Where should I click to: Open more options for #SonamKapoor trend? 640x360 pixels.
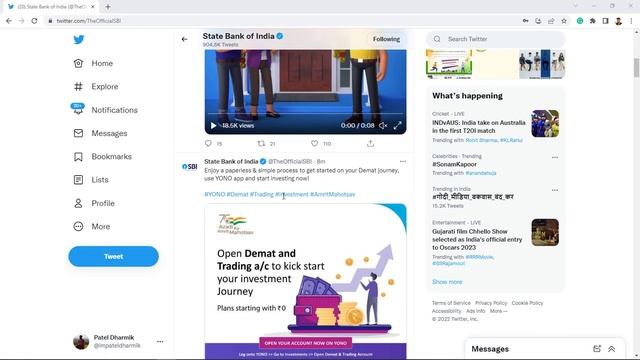(x=555, y=157)
